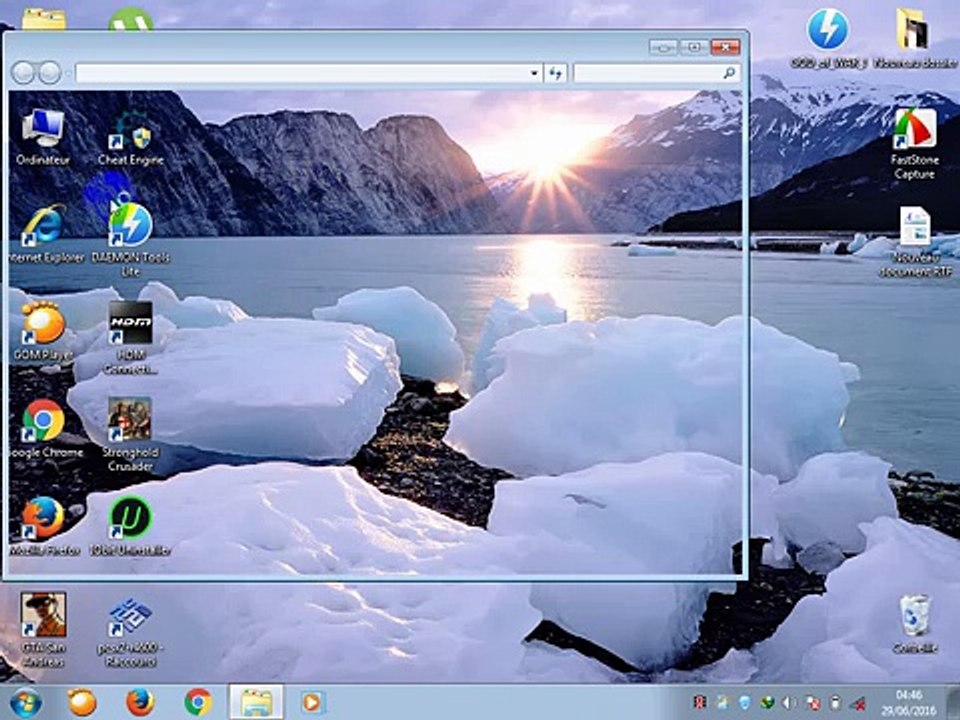Click the Explorer window Forward button
Viewport: 960px width, 720px height.
50,73
